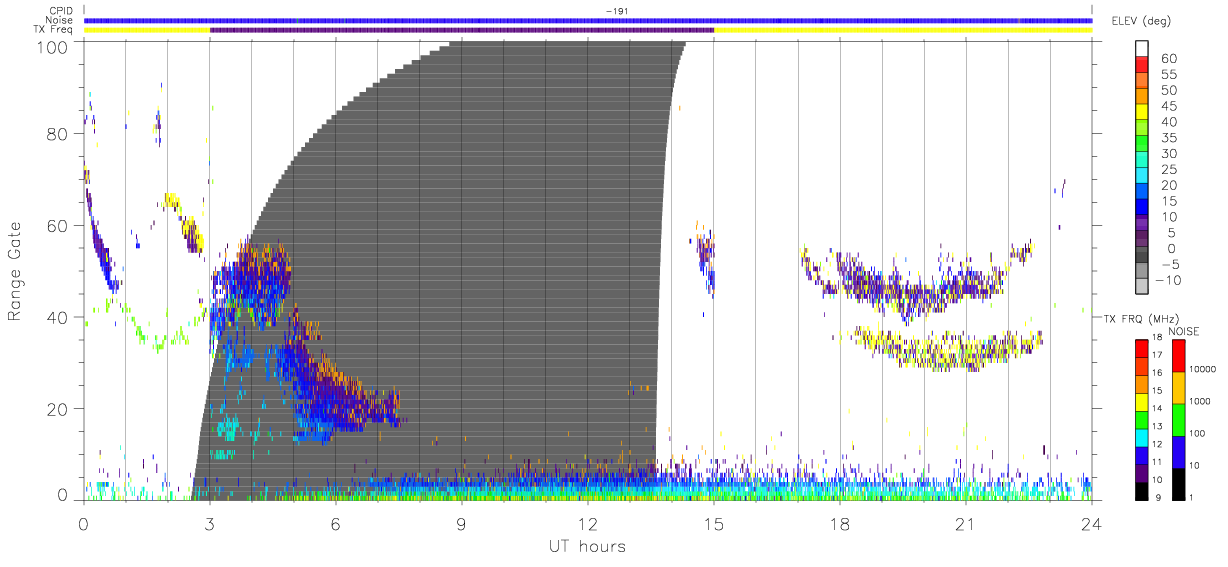Click the ELEV (deg) legend title

coord(1142,21)
